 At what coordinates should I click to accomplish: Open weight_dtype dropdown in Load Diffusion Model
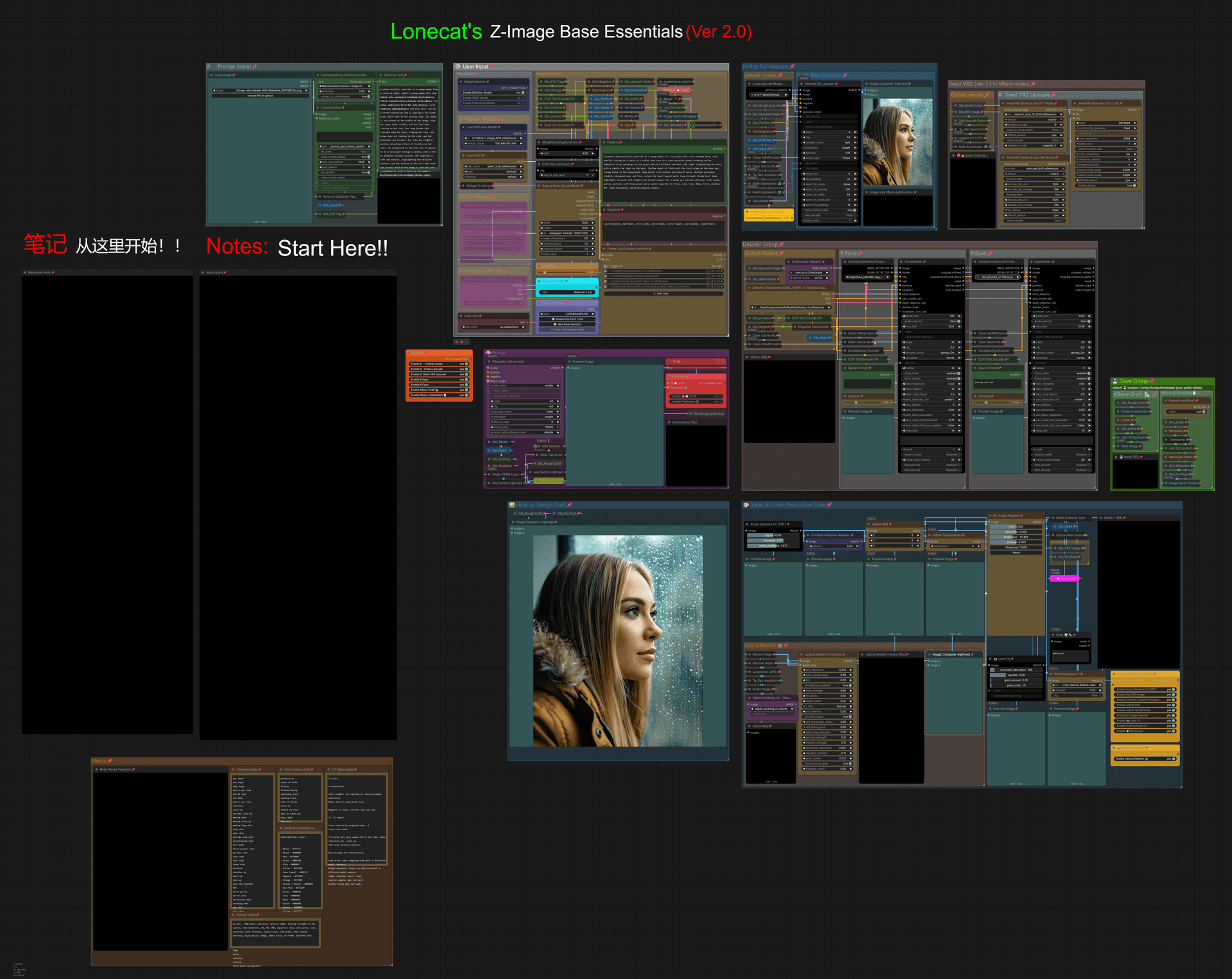493,143
